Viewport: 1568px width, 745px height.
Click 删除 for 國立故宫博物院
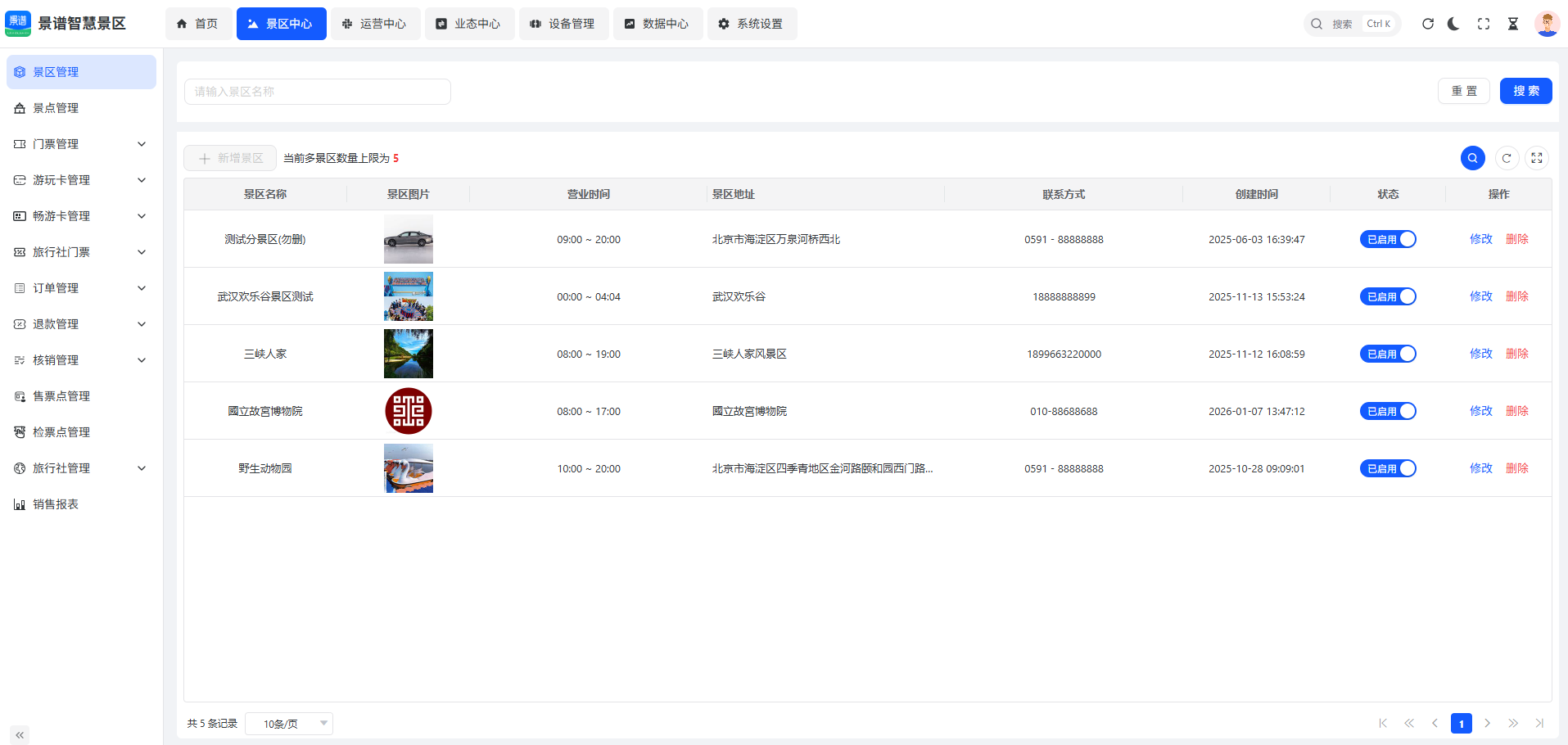click(x=1517, y=411)
